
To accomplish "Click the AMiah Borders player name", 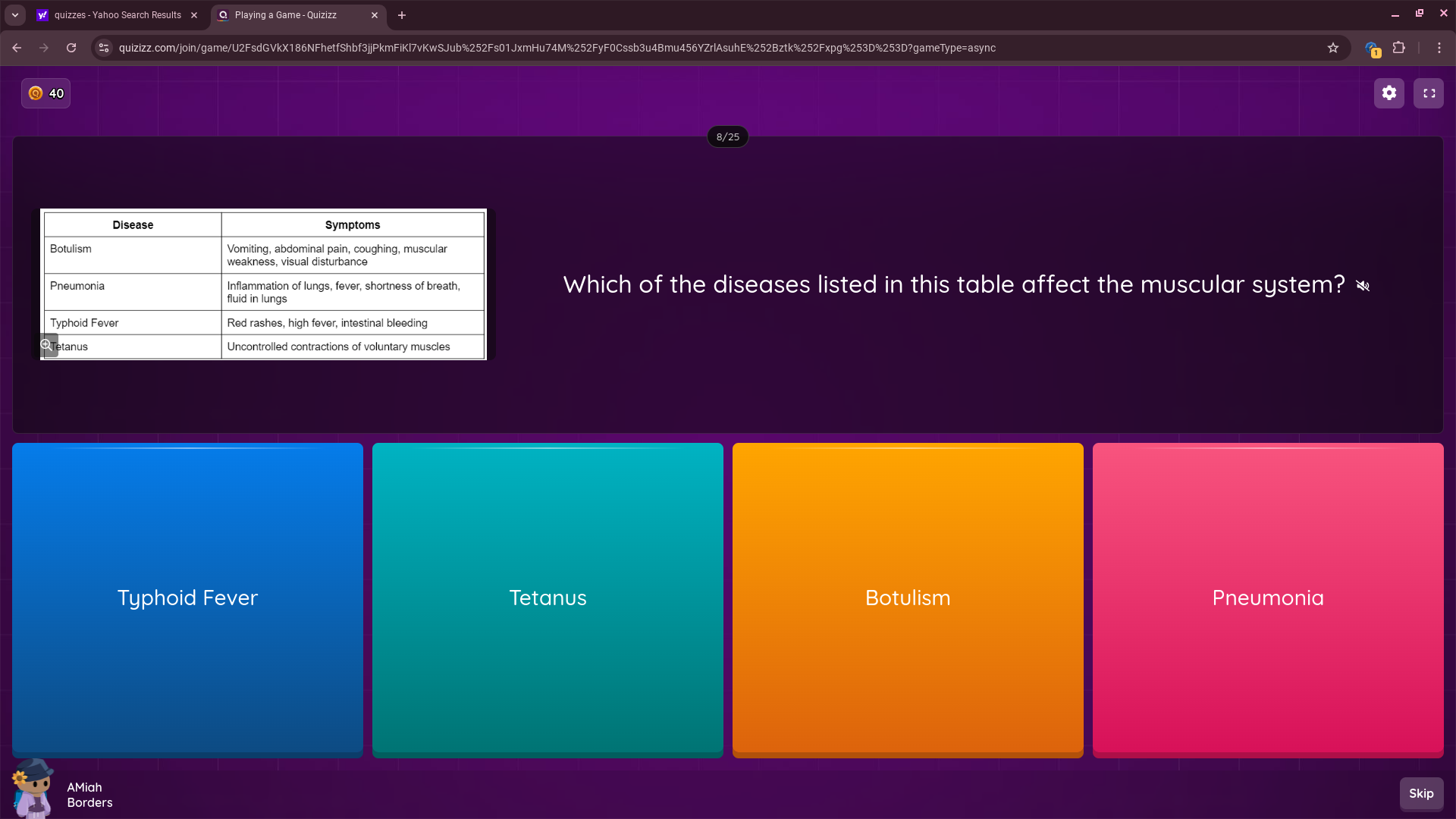I will click(89, 795).
